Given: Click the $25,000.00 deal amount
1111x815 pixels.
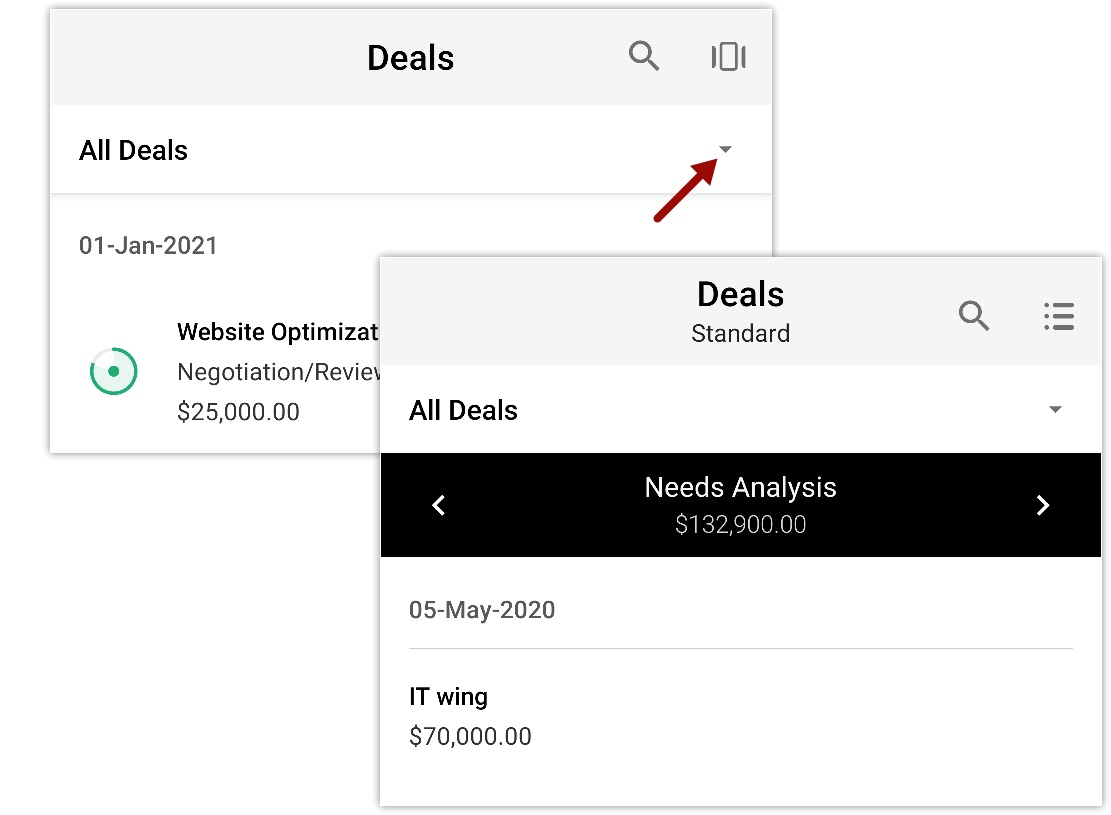Looking at the screenshot, I should (x=238, y=412).
